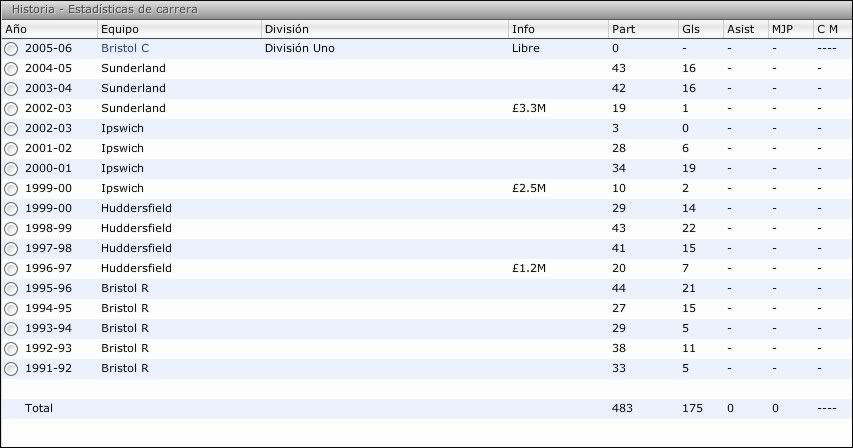Sort by the Equipo column header
Viewport: 853px width, 448px height.
pos(179,29)
